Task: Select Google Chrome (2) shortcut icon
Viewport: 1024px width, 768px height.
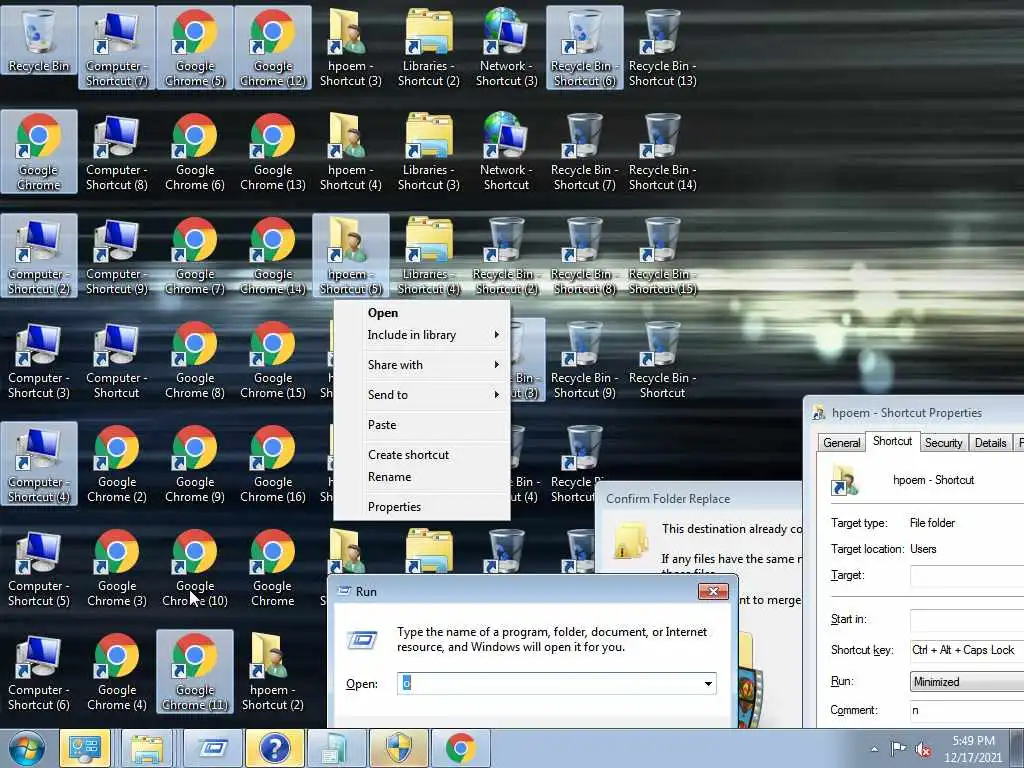Action: pos(117,464)
